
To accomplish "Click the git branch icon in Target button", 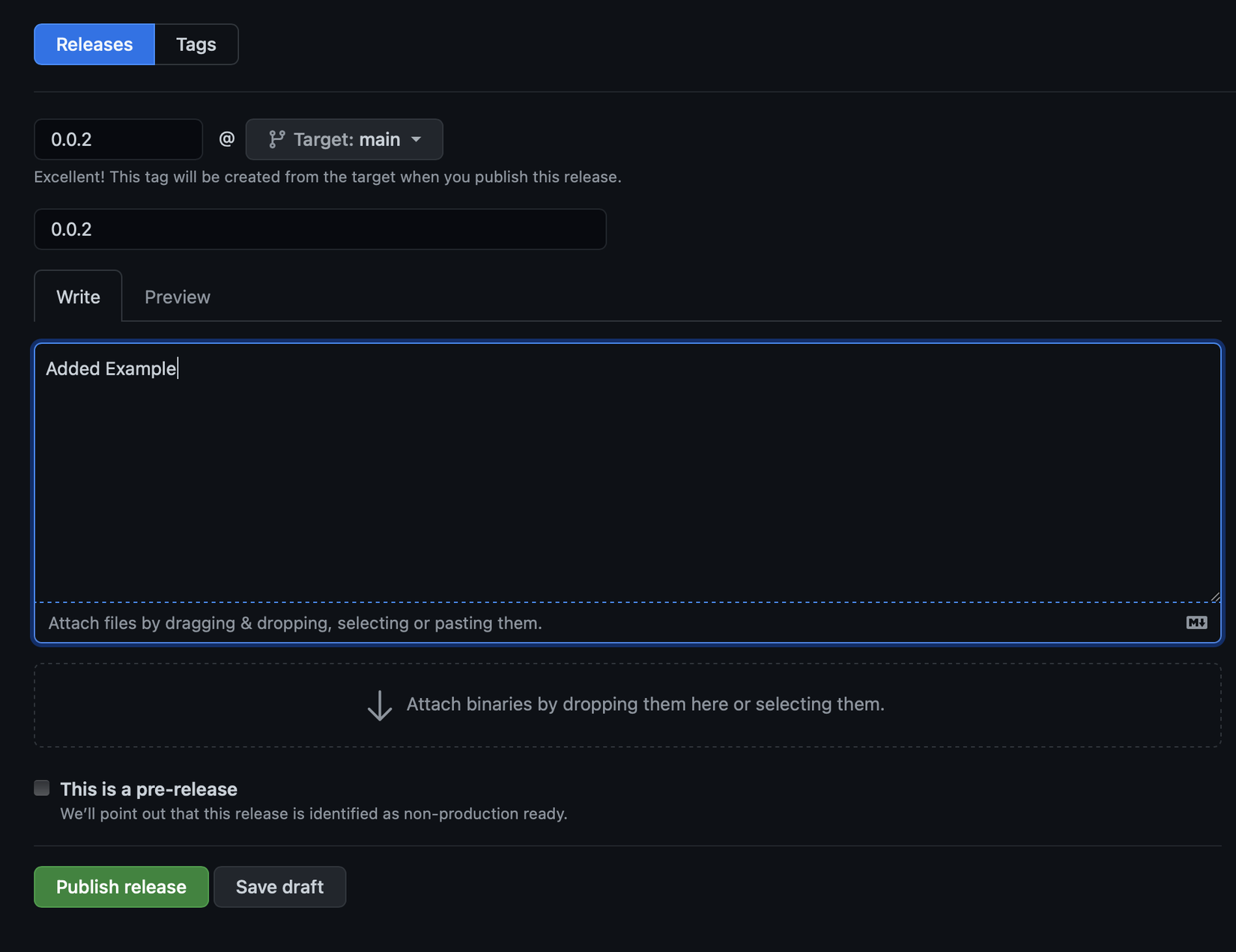I will (x=276, y=139).
